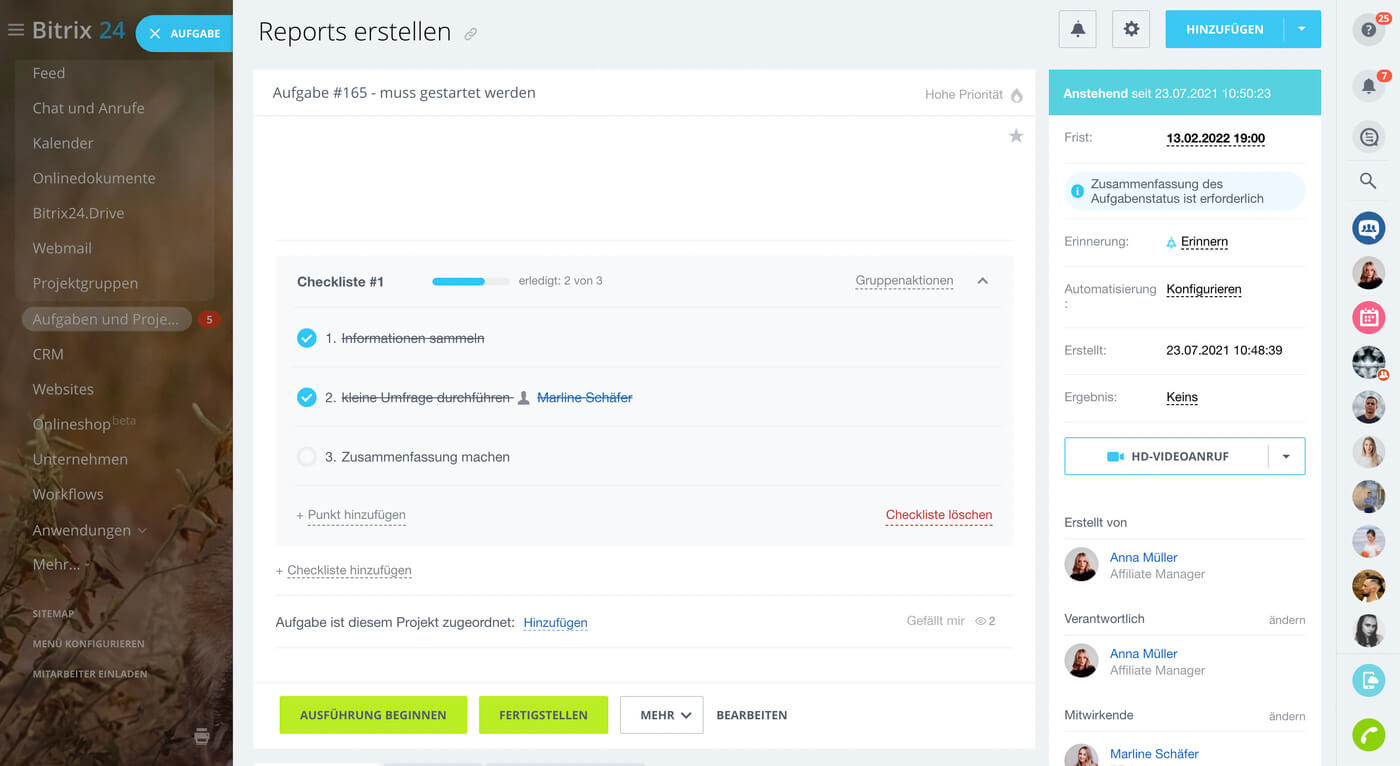Open the help question mark icon
Viewport: 1400px width, 766px height.
[1368, 29]
